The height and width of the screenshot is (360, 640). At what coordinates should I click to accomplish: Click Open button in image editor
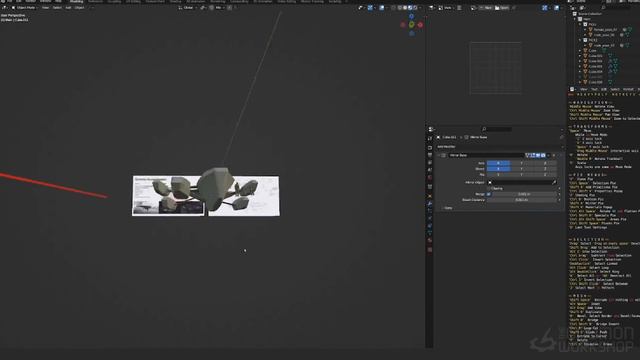pos(502,8)
